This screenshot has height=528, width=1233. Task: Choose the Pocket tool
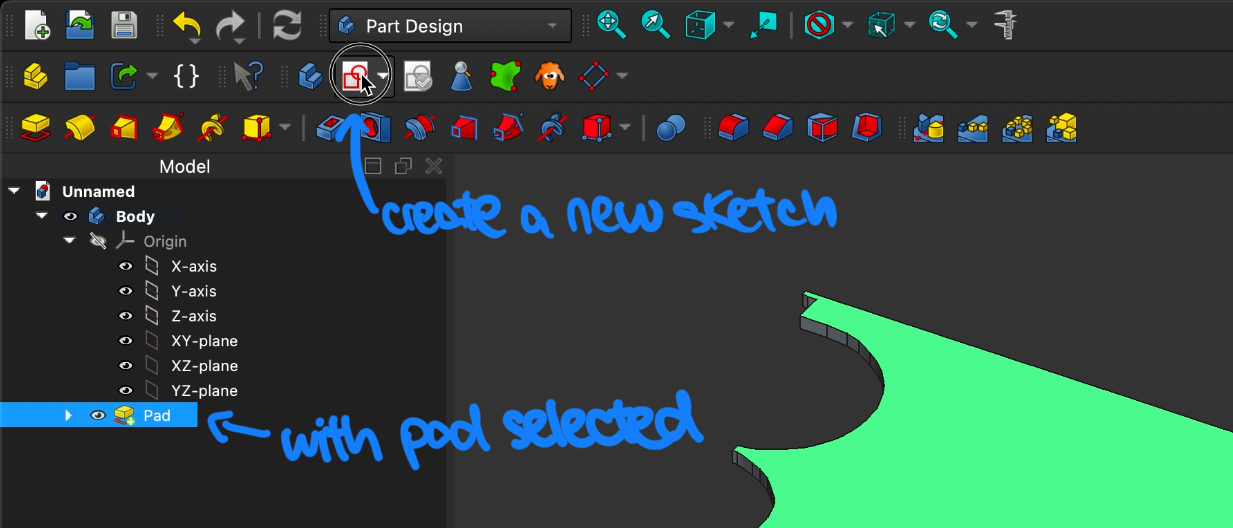(331, 127)
